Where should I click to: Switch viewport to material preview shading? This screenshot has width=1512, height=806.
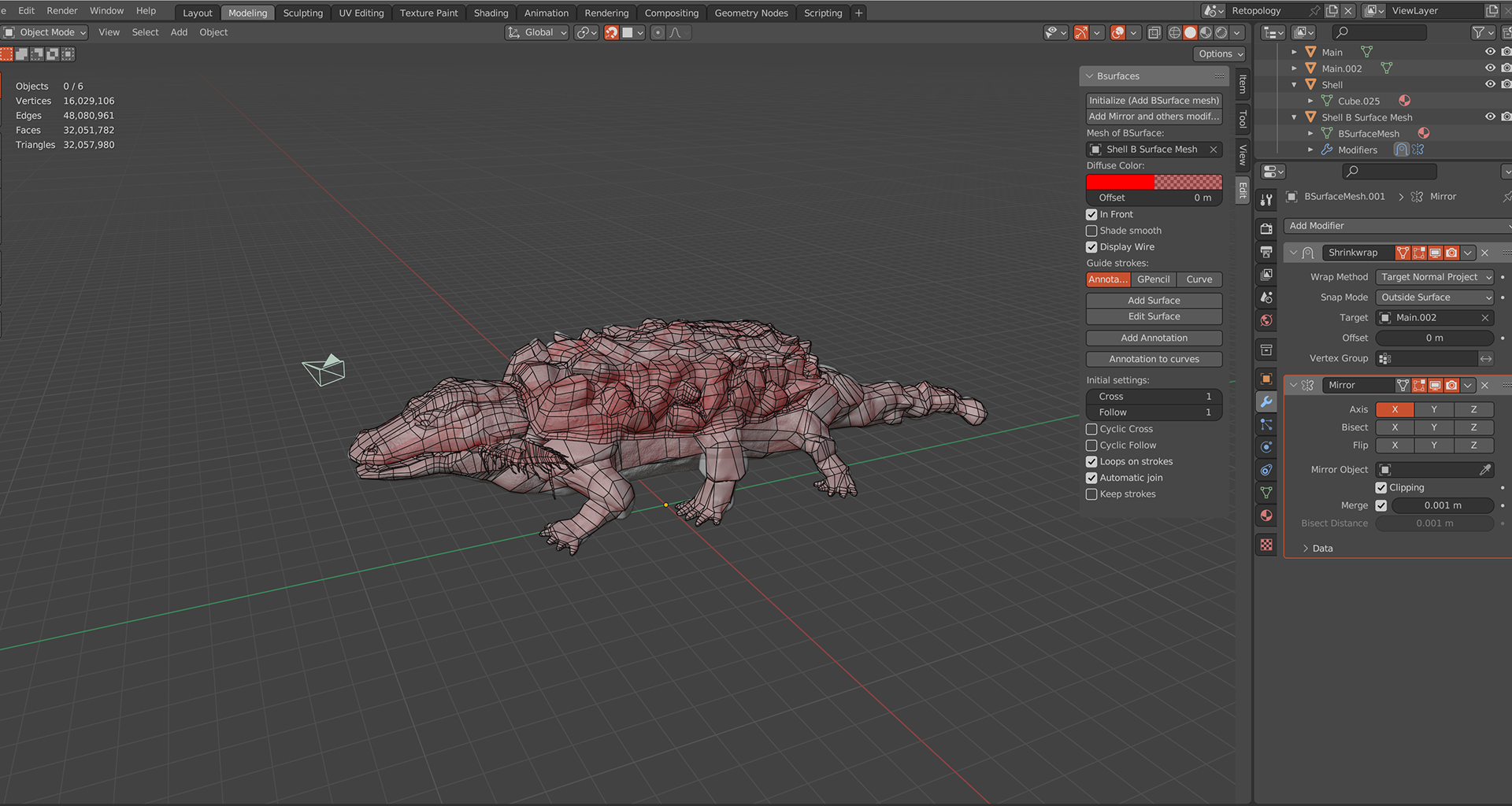(x=1206, y=32)
